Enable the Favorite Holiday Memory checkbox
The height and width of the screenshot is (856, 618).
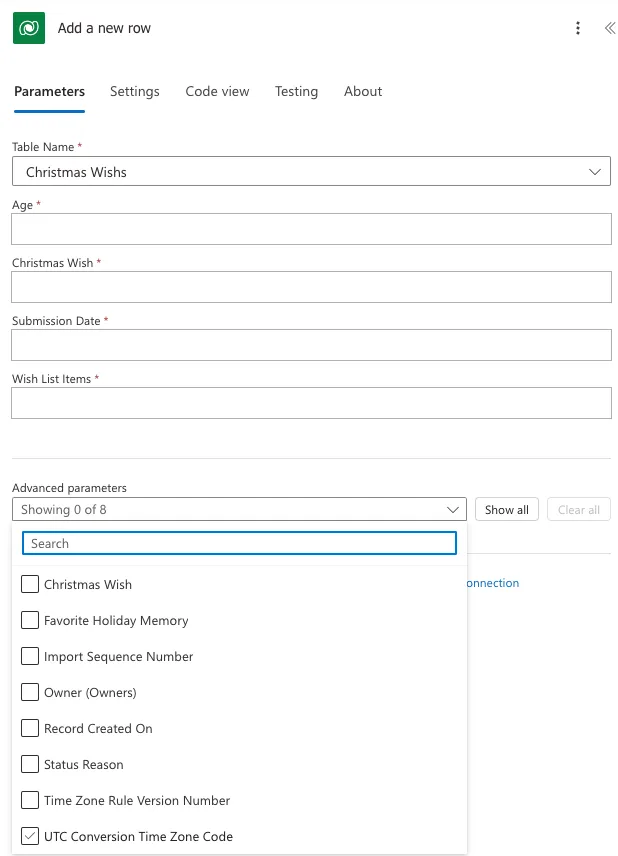tap(30, 620)
